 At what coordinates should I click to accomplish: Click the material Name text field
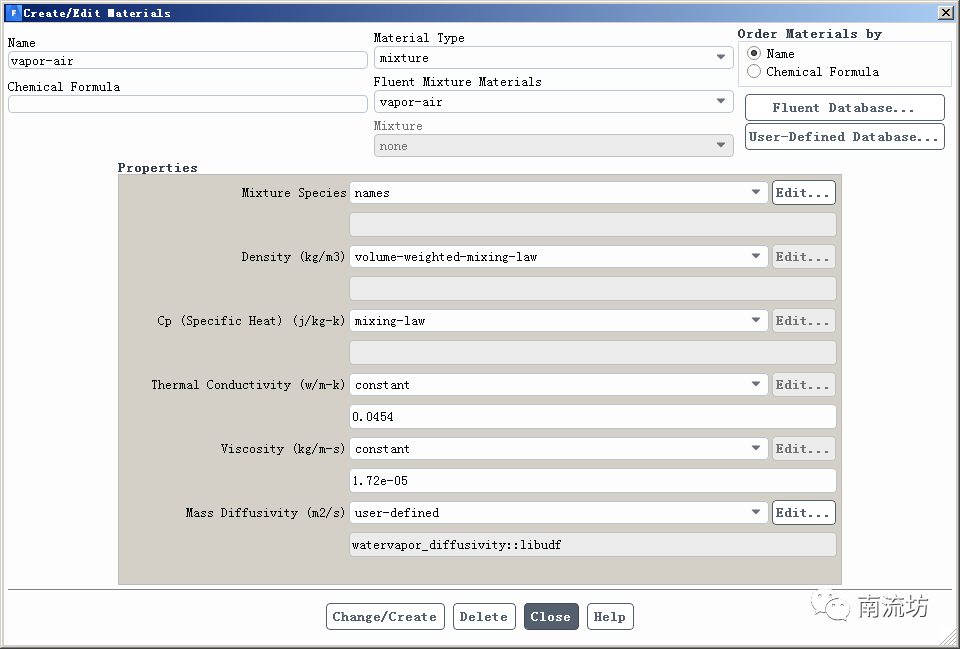point(187,61)
